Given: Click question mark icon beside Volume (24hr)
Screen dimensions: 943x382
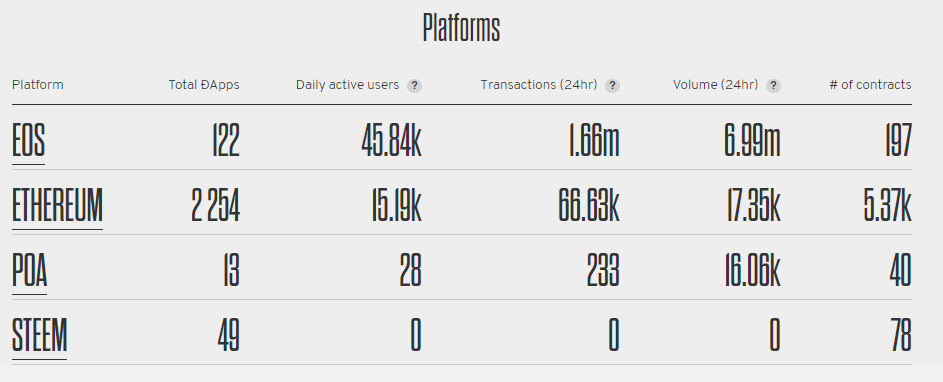Looking at the screenshot, I should click(773, 86).
